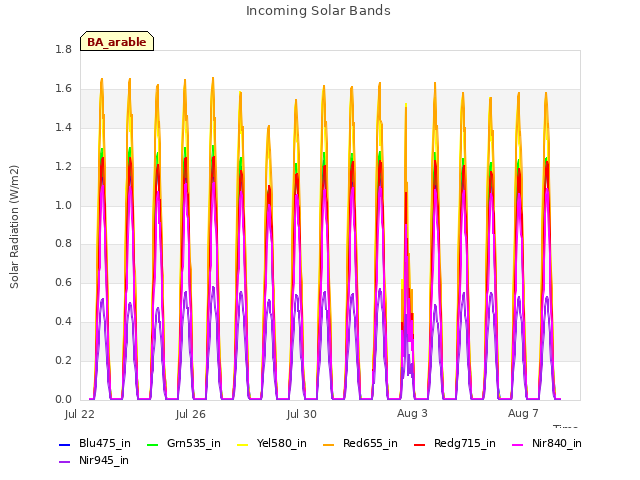The width and height of the screenshot is (640, 480).
Task: Click the BA_arable annotation label
Action: (117, 41)
